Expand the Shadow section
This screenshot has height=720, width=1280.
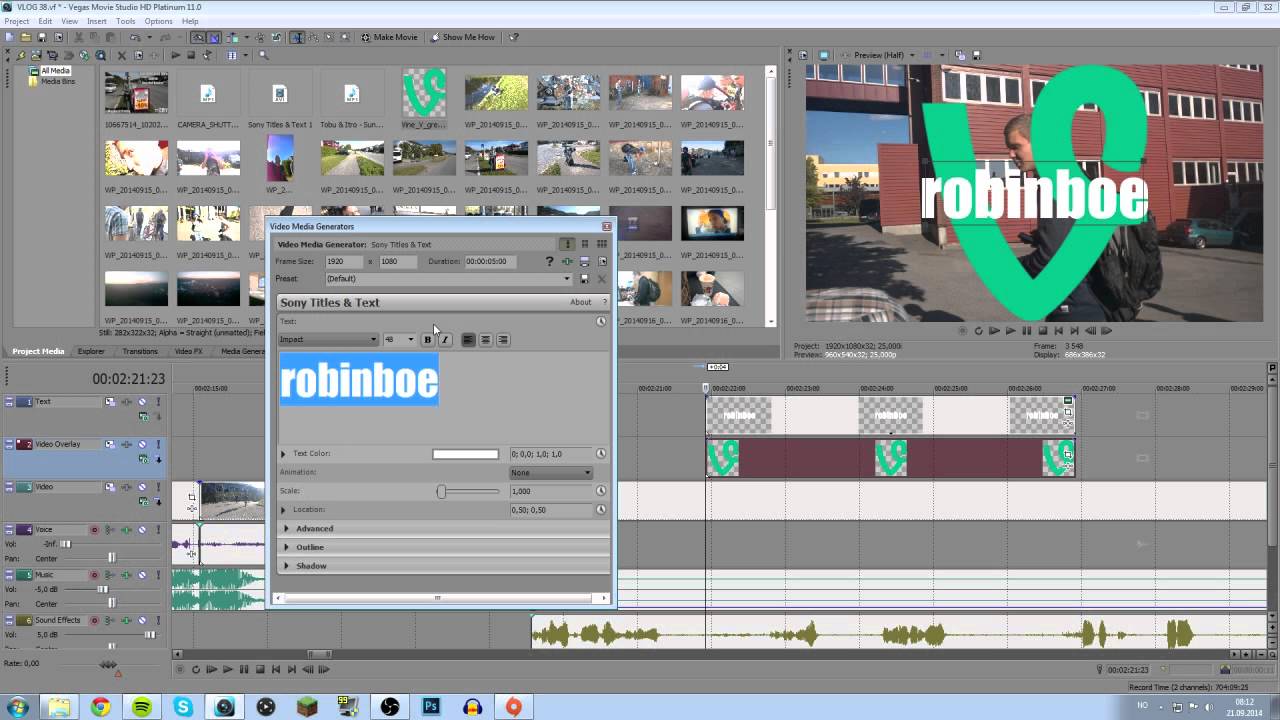286,566
